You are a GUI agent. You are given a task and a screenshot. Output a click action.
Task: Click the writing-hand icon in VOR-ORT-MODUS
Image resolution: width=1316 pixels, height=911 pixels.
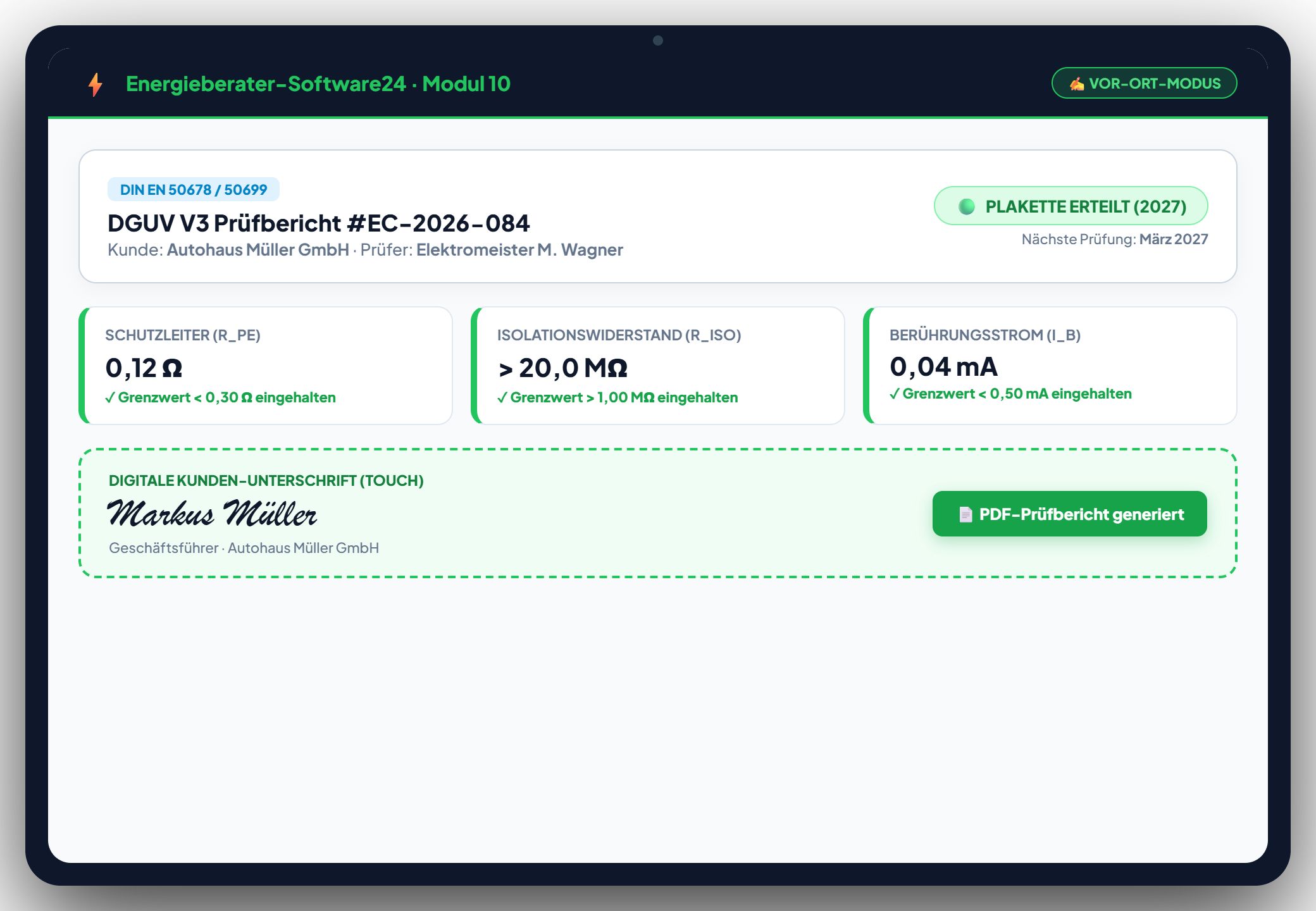[1077, 84]
